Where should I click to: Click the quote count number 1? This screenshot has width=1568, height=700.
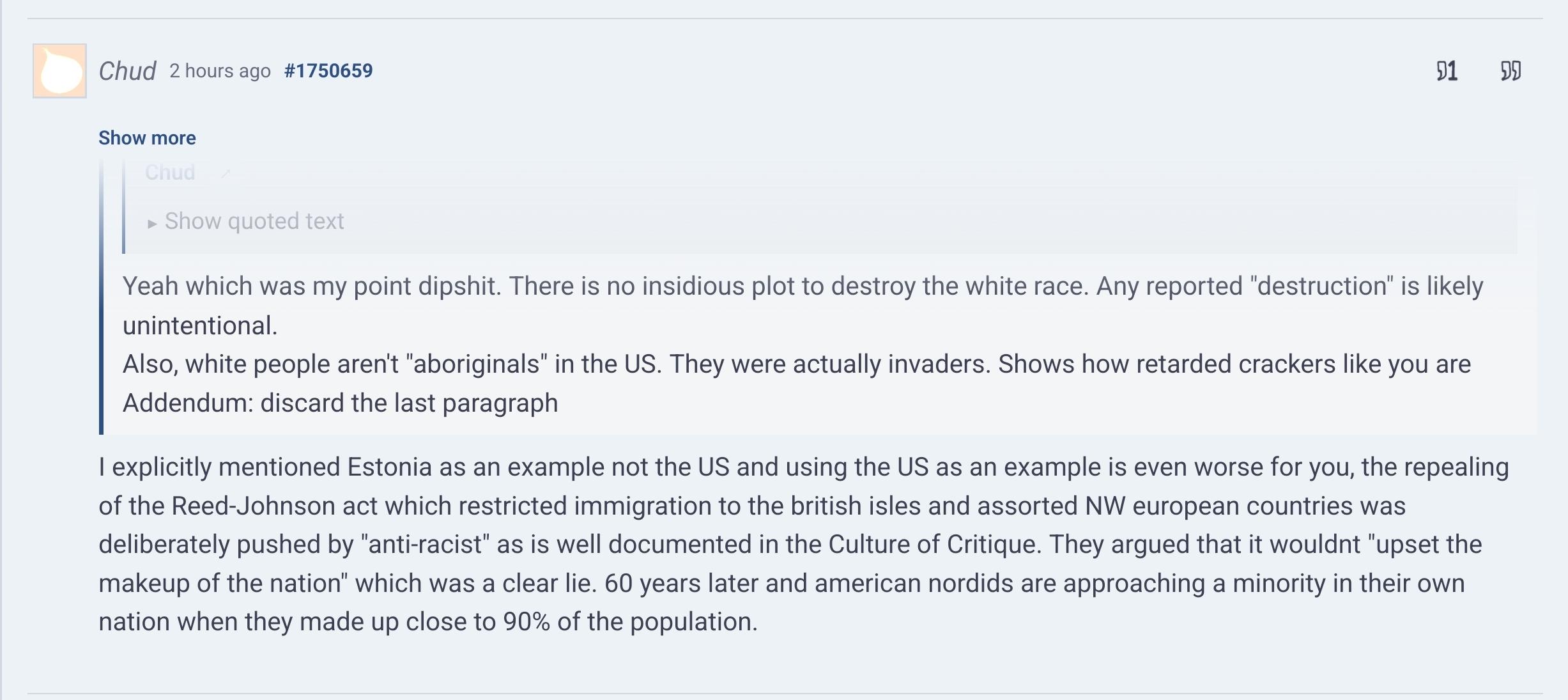click(1452, 71)
